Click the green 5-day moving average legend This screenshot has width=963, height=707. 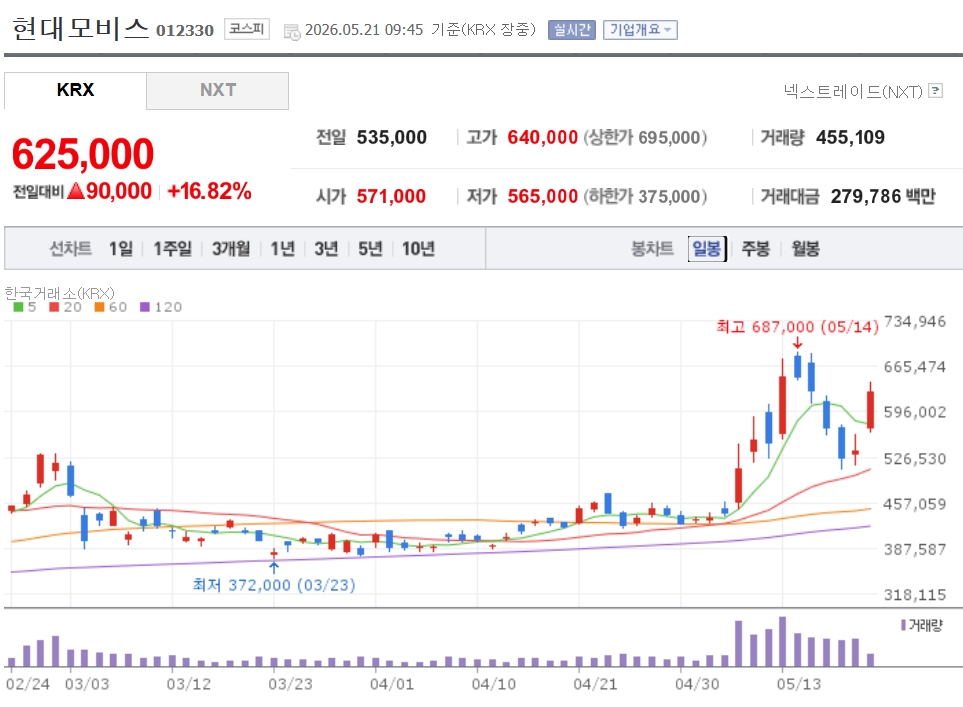[x=25, y=307]
